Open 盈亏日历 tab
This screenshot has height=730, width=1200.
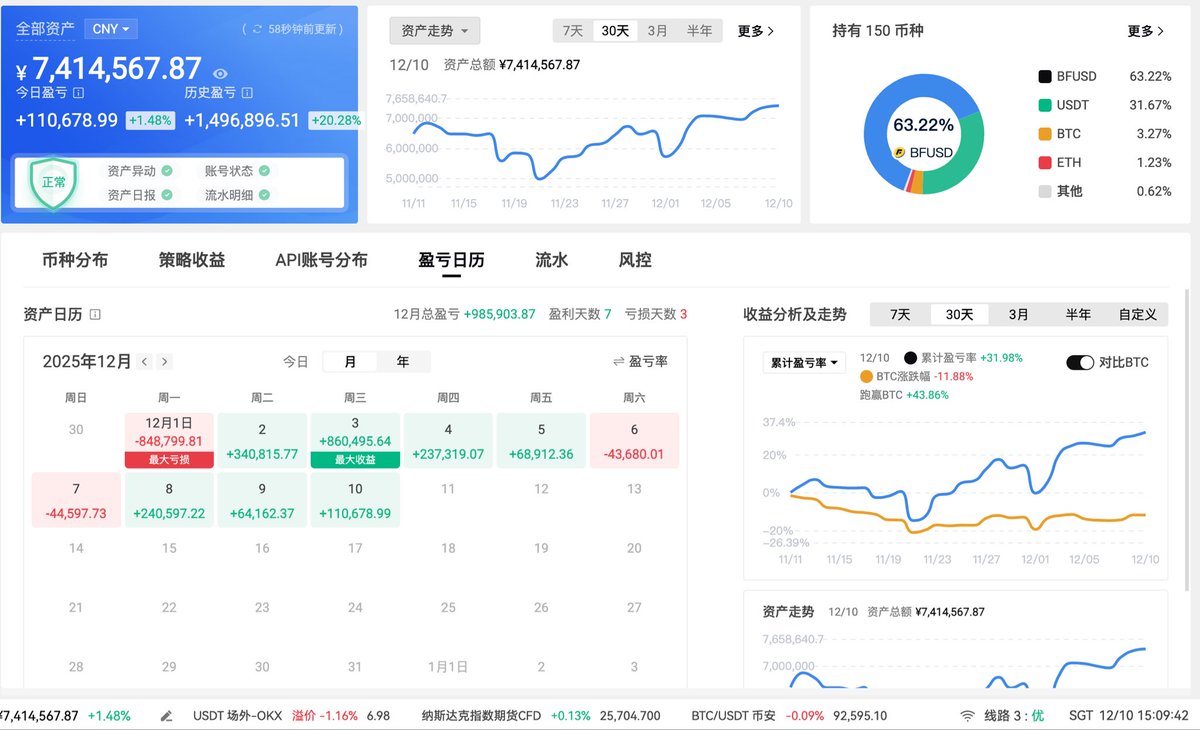[451, 260]
